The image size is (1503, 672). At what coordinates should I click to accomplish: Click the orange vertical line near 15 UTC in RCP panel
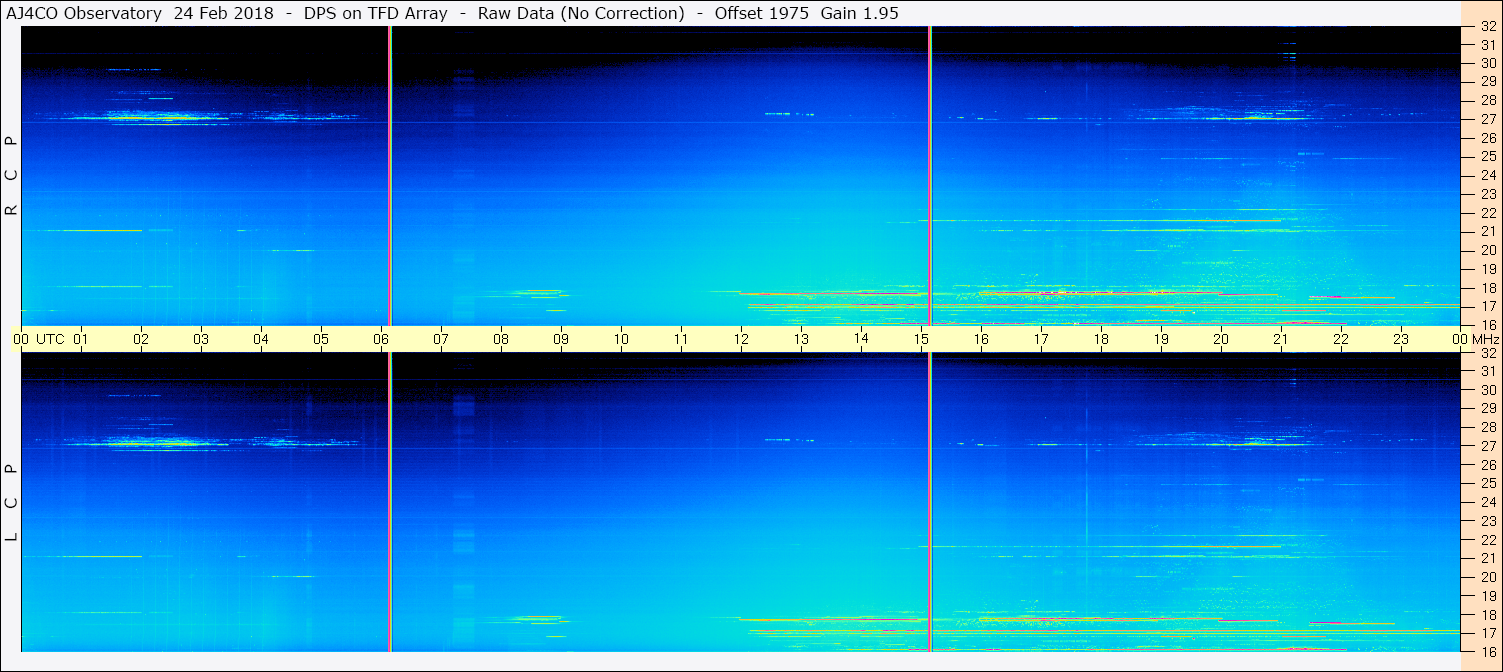click(x=930, y=175)
